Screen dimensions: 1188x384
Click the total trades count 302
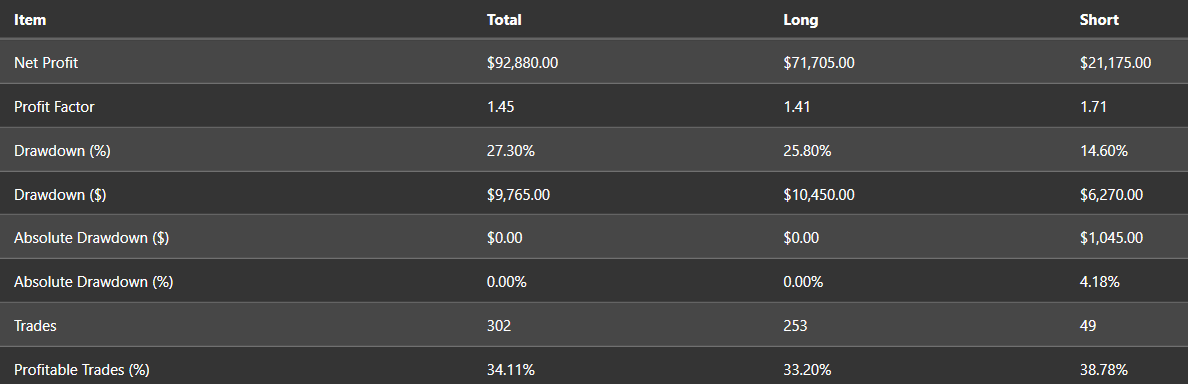point(499,326)
